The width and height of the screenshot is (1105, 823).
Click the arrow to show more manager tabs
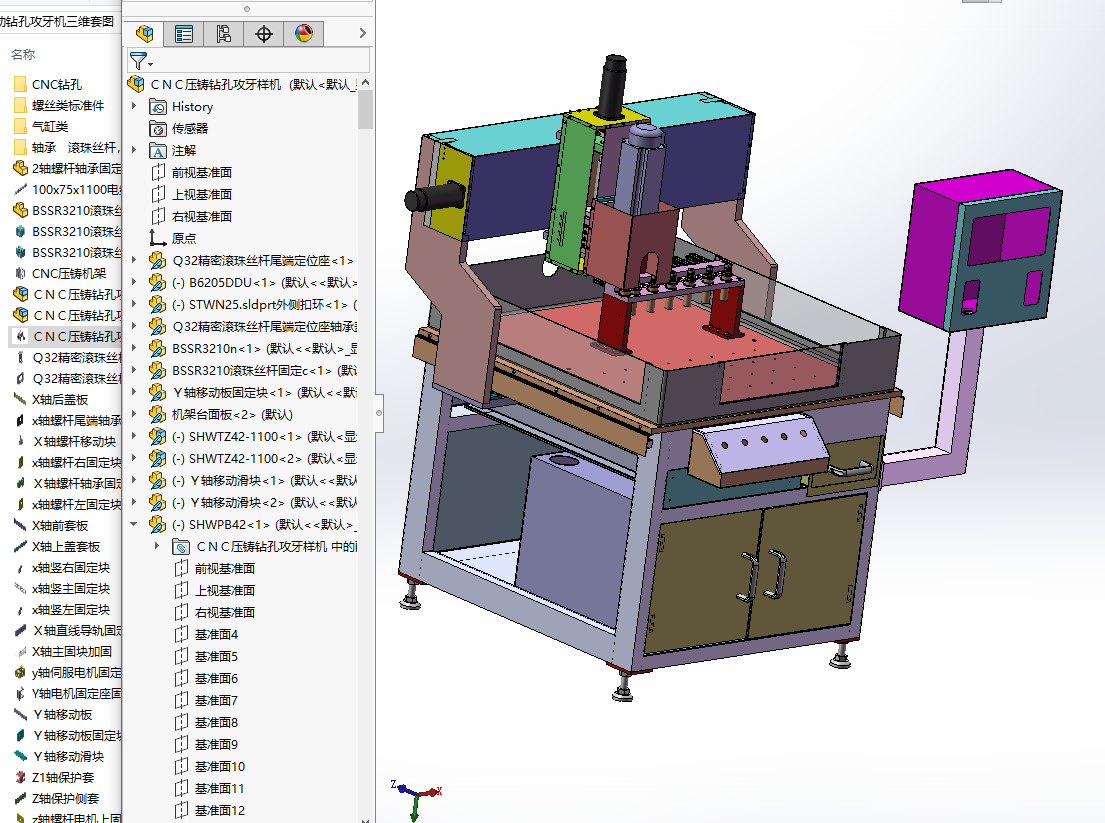(x=362, y=34)
